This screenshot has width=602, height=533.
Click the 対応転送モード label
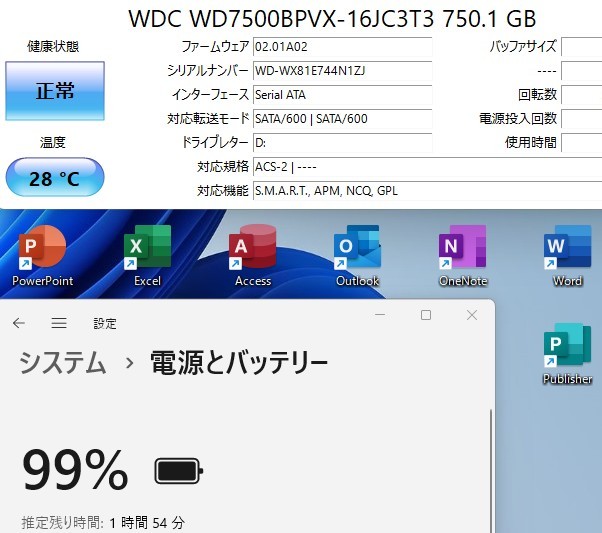click(208, 119)
